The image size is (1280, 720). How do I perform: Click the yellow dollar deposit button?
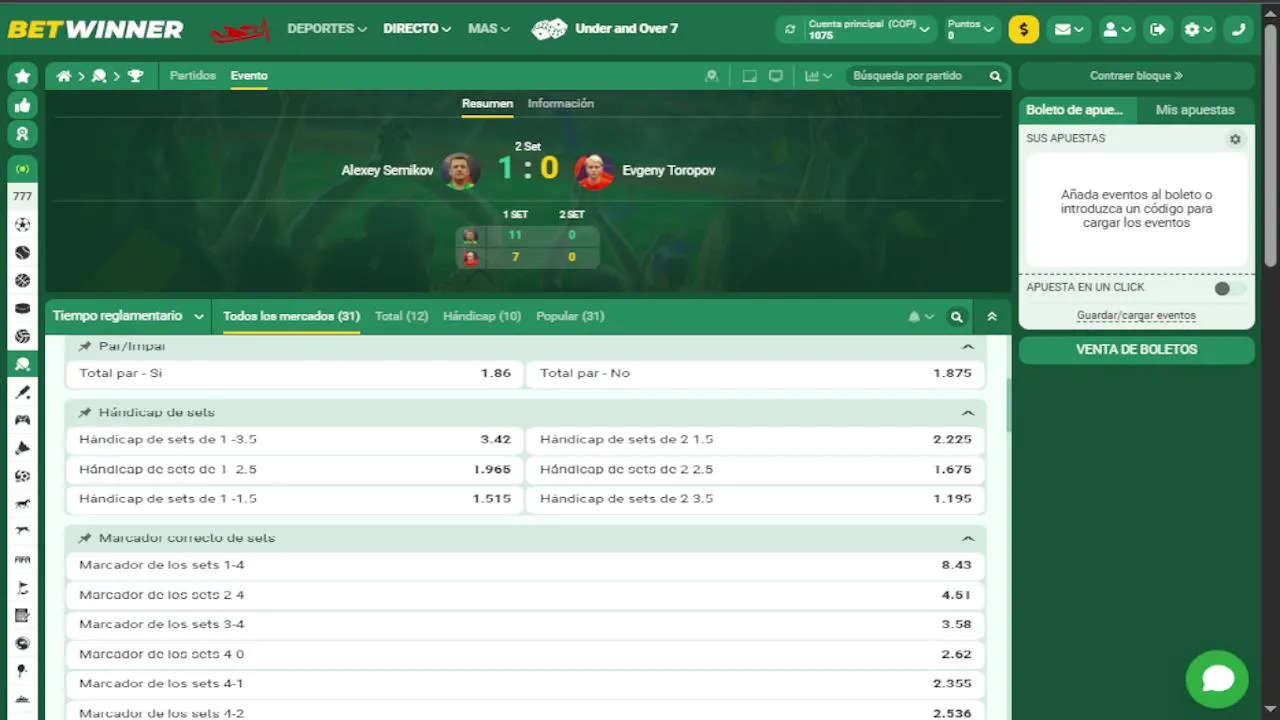point(1023,29)
